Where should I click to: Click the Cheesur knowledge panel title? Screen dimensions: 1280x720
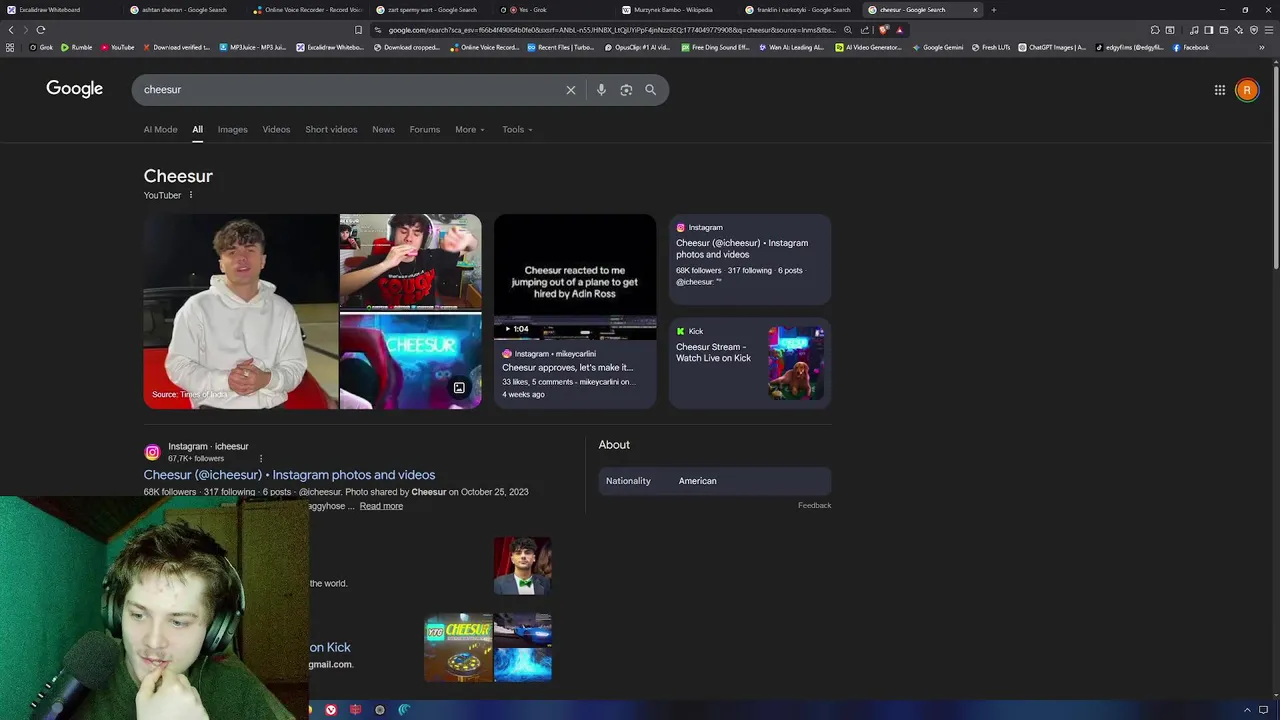178,176
